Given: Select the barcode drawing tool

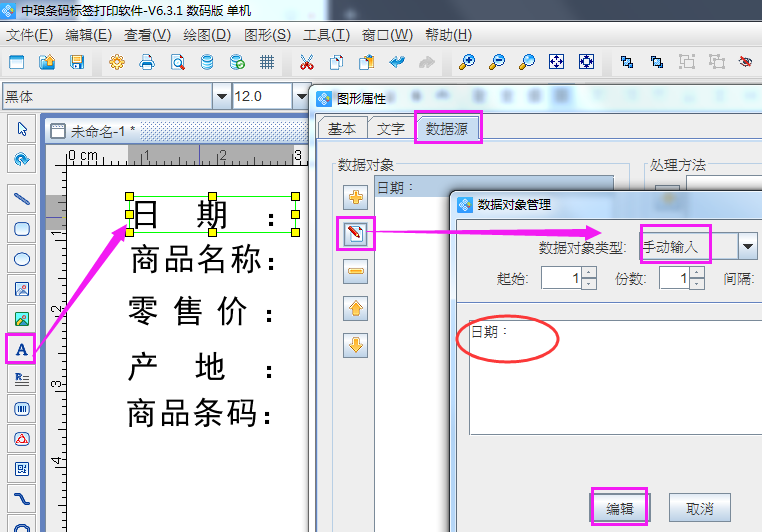Looking at the screenshot, I should [22, 409].
